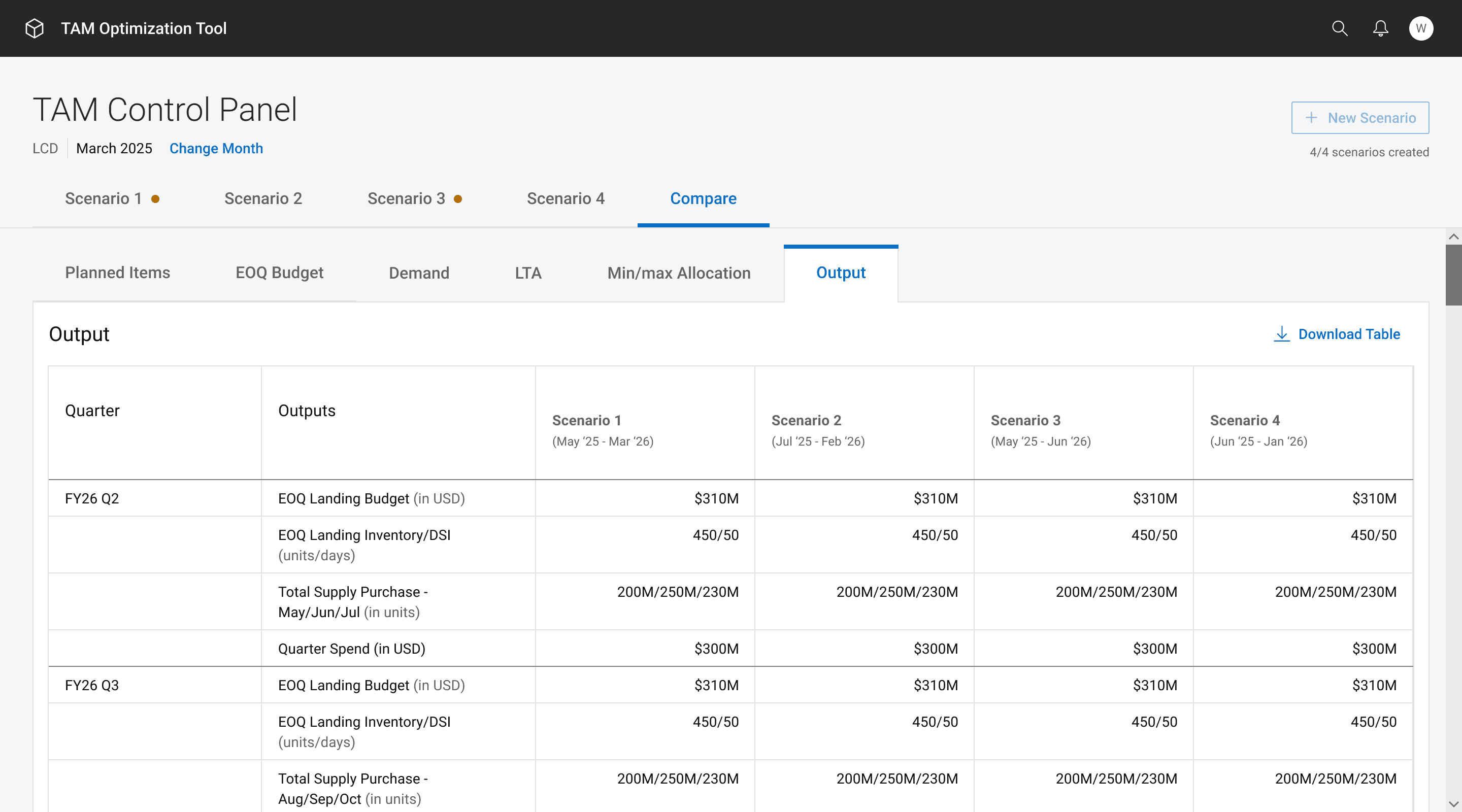Switch to the Scenario 4 tab

click(x=566, y=198)
